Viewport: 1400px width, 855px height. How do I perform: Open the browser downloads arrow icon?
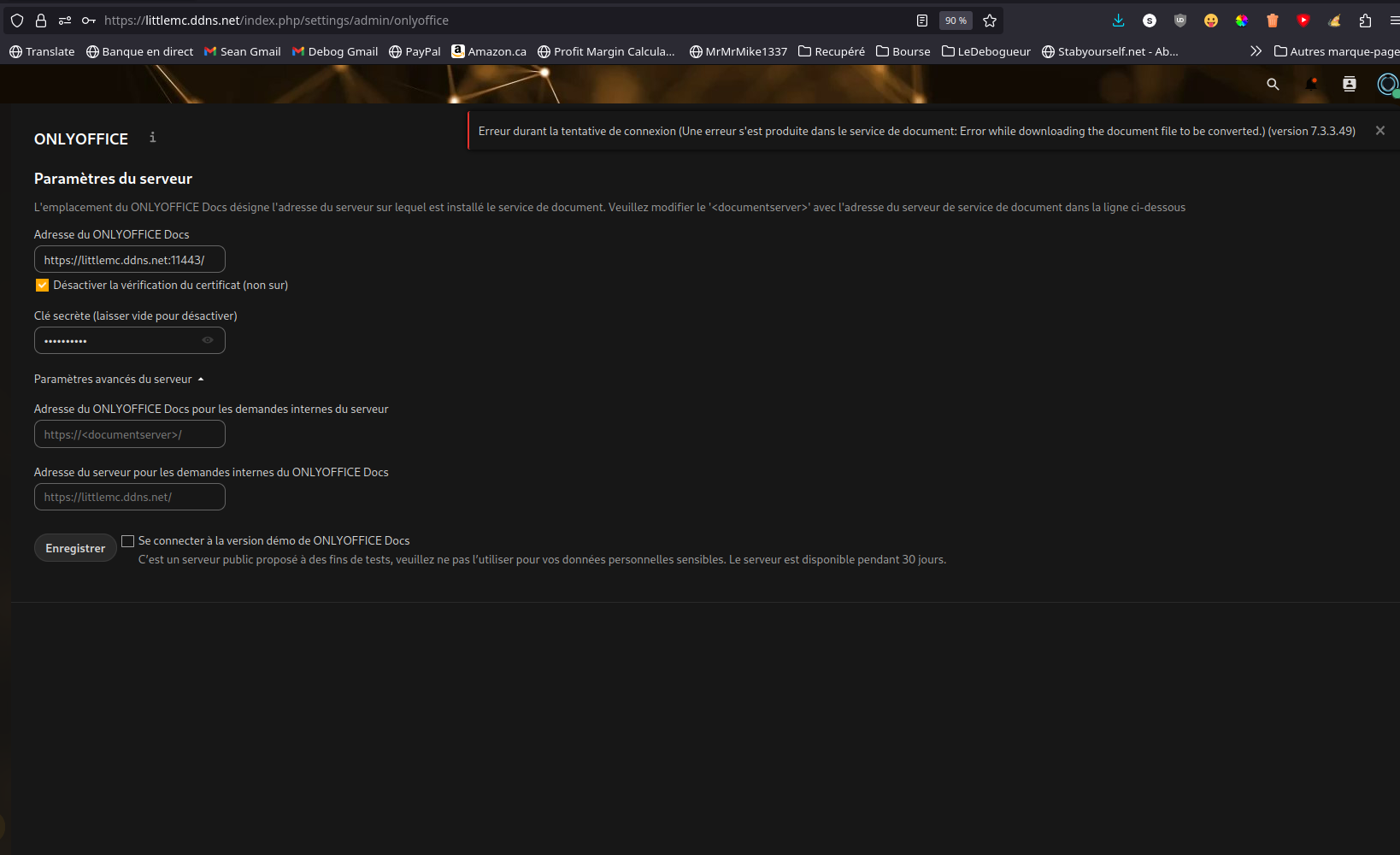1118,21
